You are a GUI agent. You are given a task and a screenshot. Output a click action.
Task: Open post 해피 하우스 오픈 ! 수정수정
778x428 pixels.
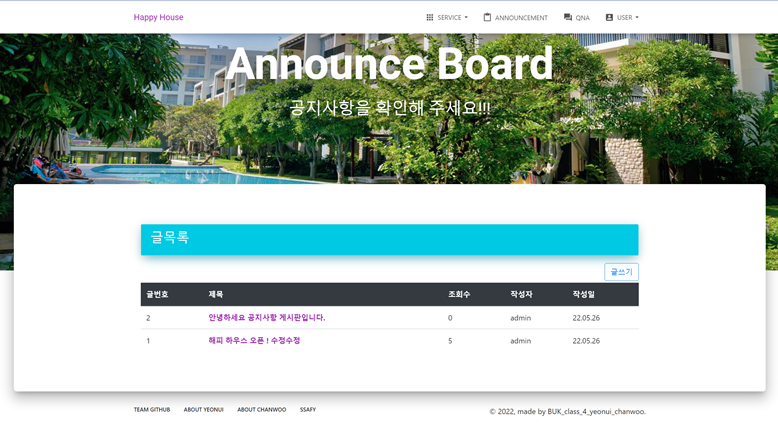(254, 340)
